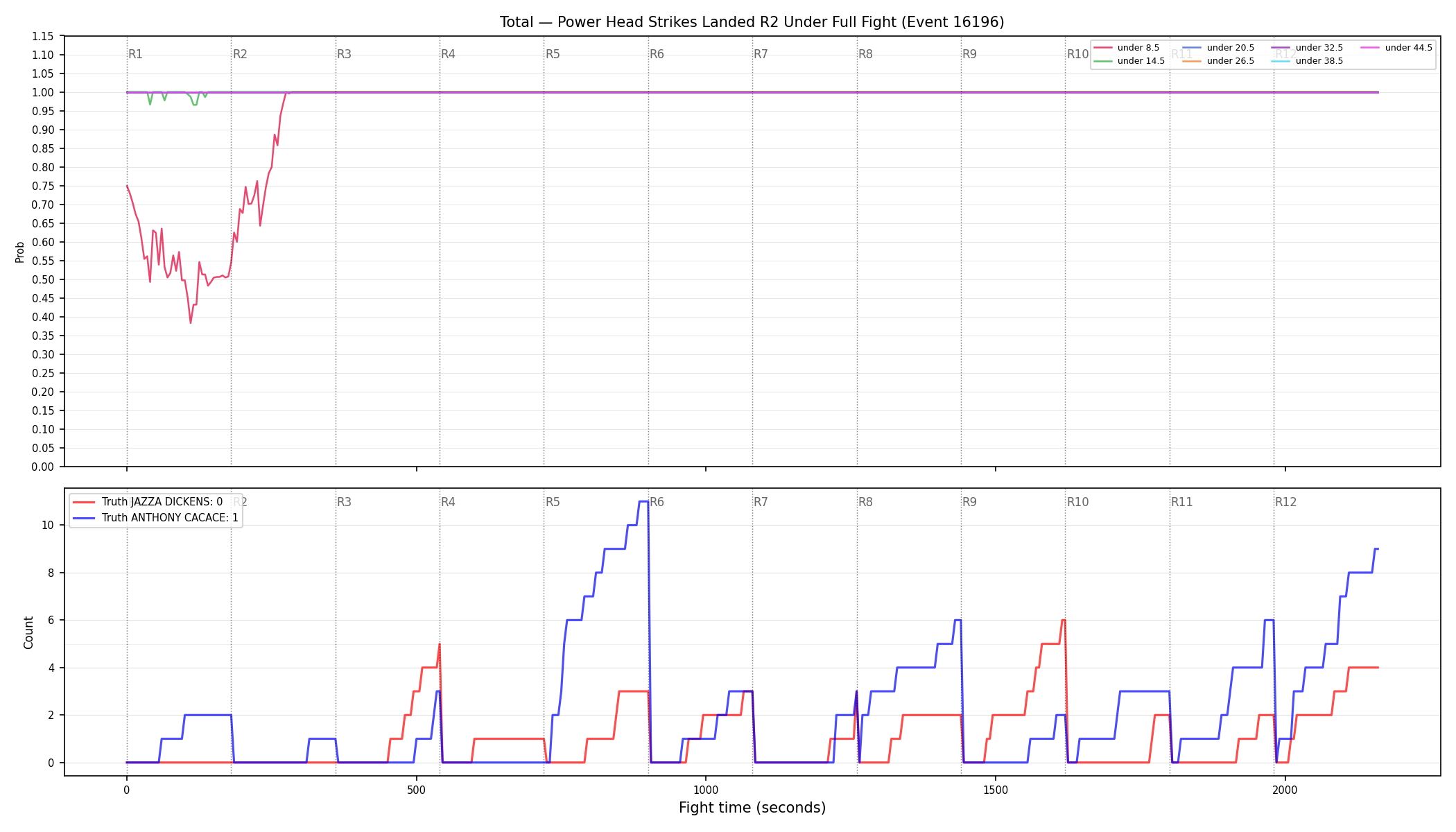Viewport: 1456px width, 832px height.
Task: Select the 'under 8.5' legend entry
Action: 1127,48
